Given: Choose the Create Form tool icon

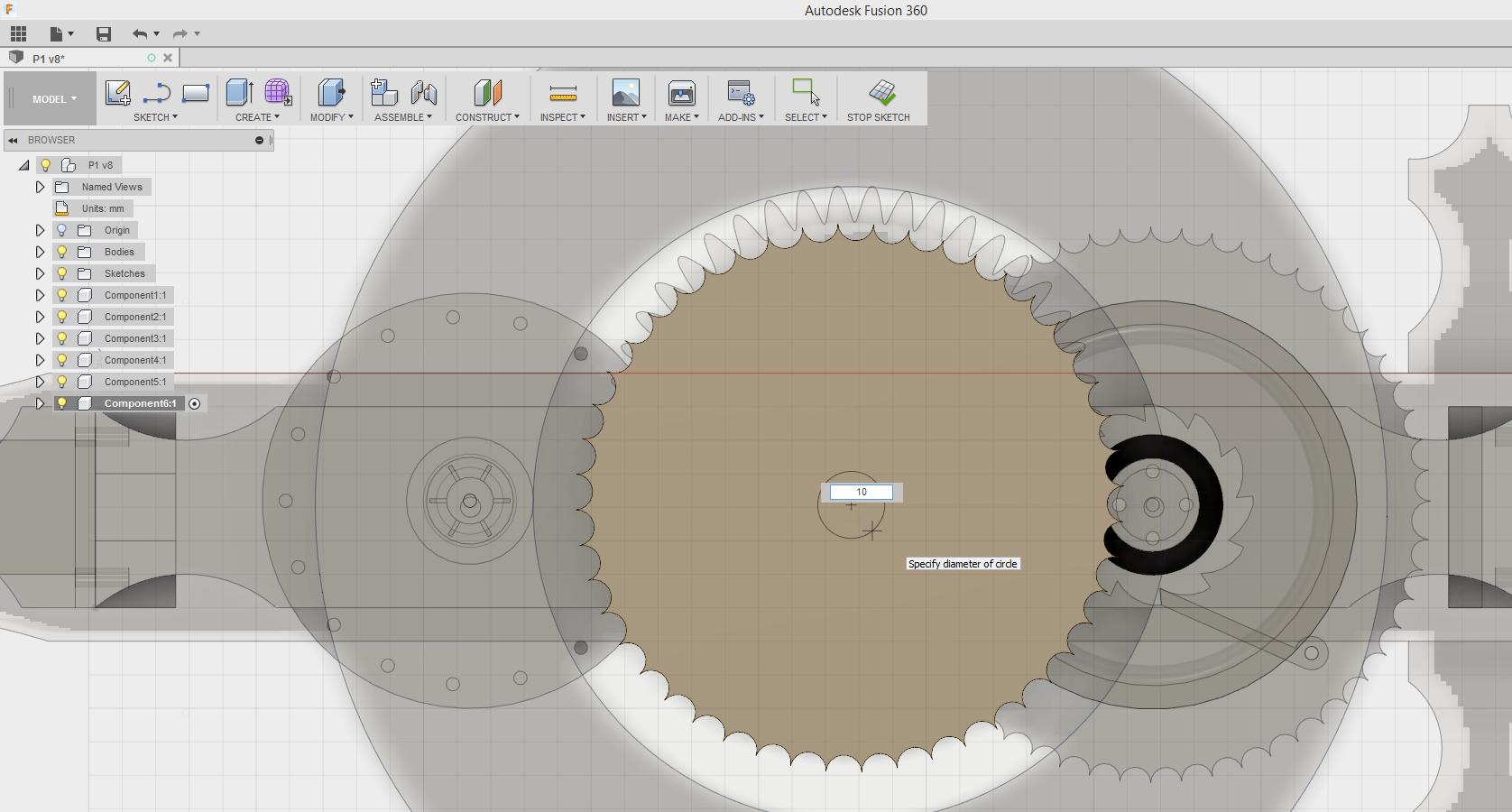Looking at the screenshot, I should 278,92.
